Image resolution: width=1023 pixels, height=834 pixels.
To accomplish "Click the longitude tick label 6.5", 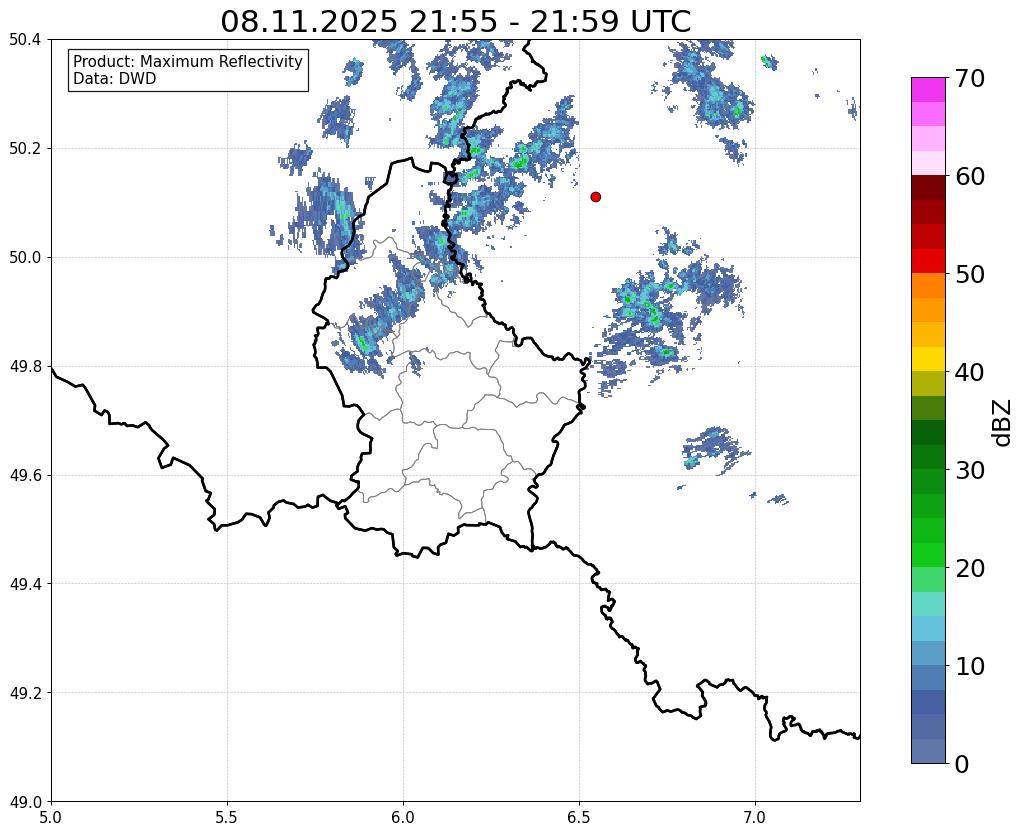I will (579, 817).
